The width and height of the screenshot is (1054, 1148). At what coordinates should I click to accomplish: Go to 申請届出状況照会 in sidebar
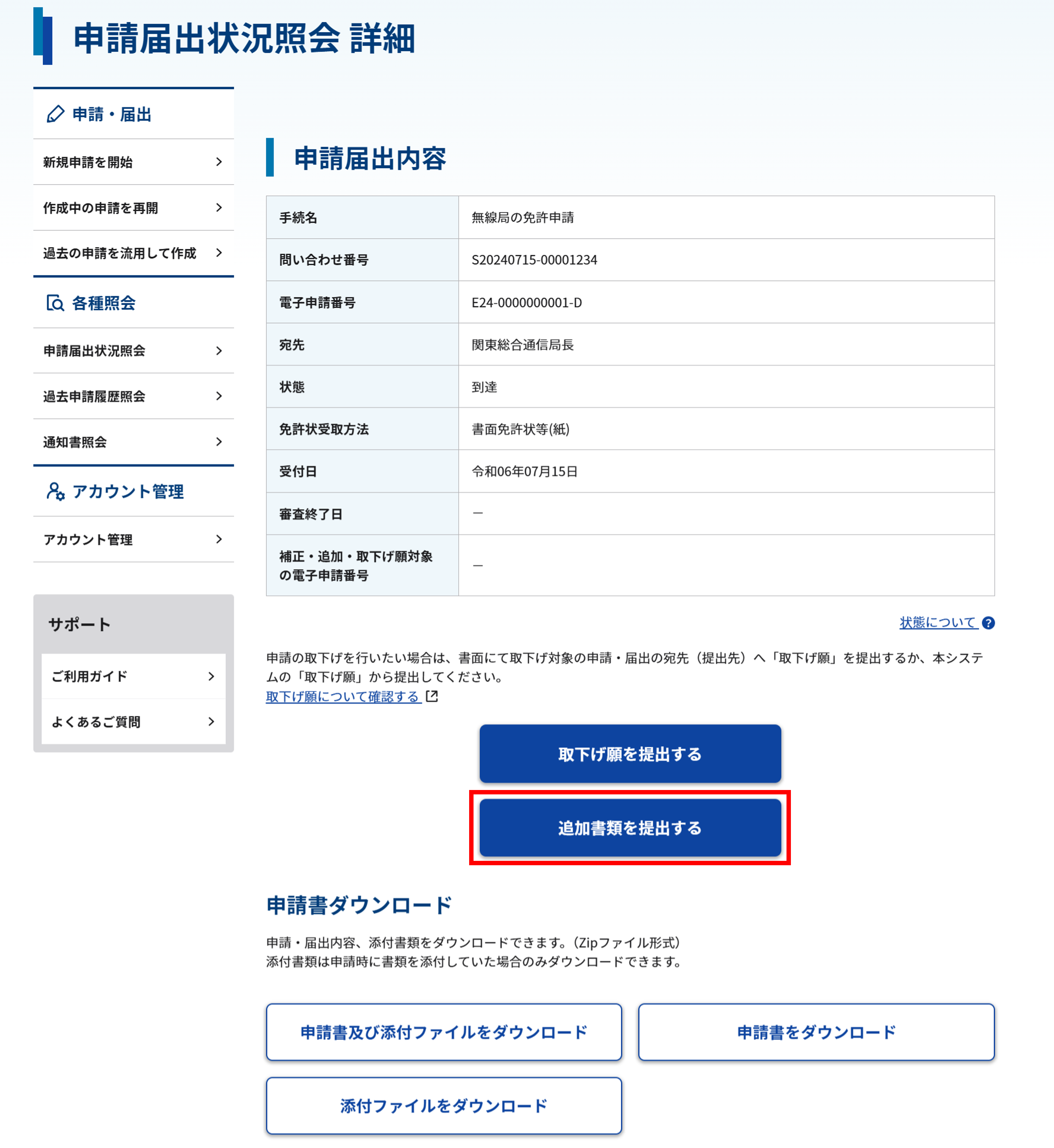134,350
